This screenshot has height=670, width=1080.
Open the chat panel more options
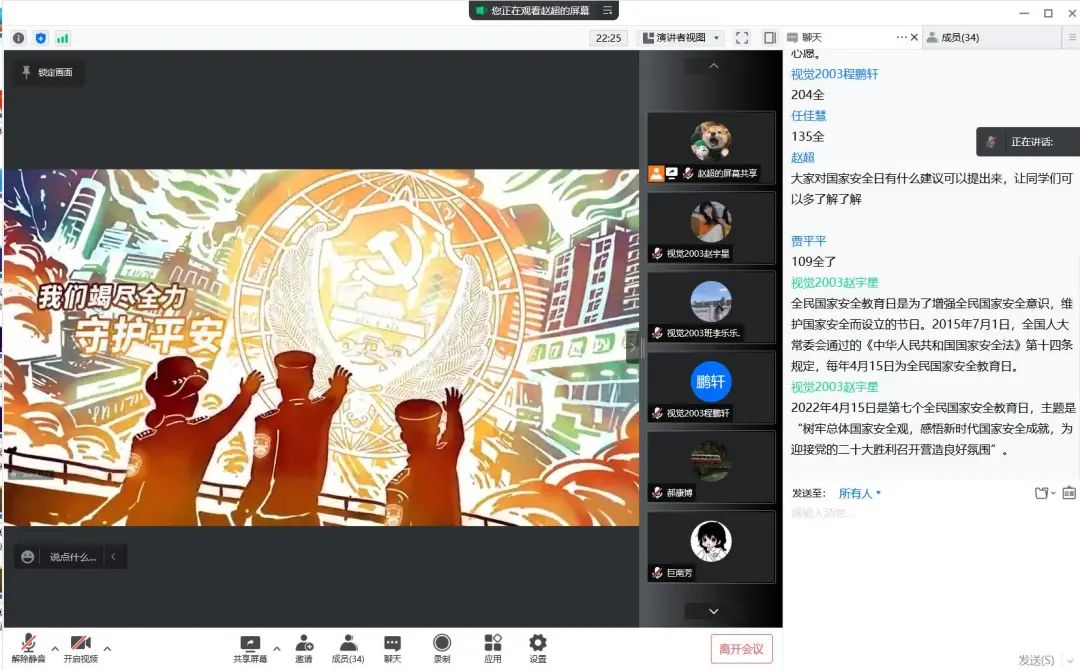[x=901, y=37]
